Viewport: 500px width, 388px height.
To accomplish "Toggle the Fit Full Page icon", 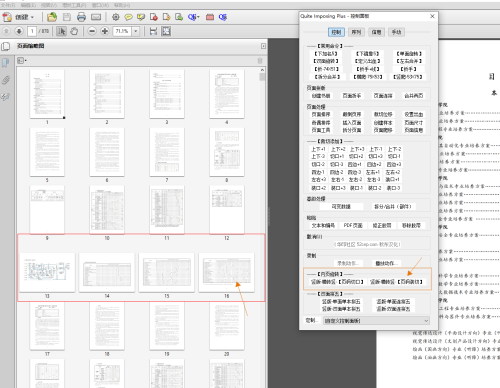I will pos(166,31).
